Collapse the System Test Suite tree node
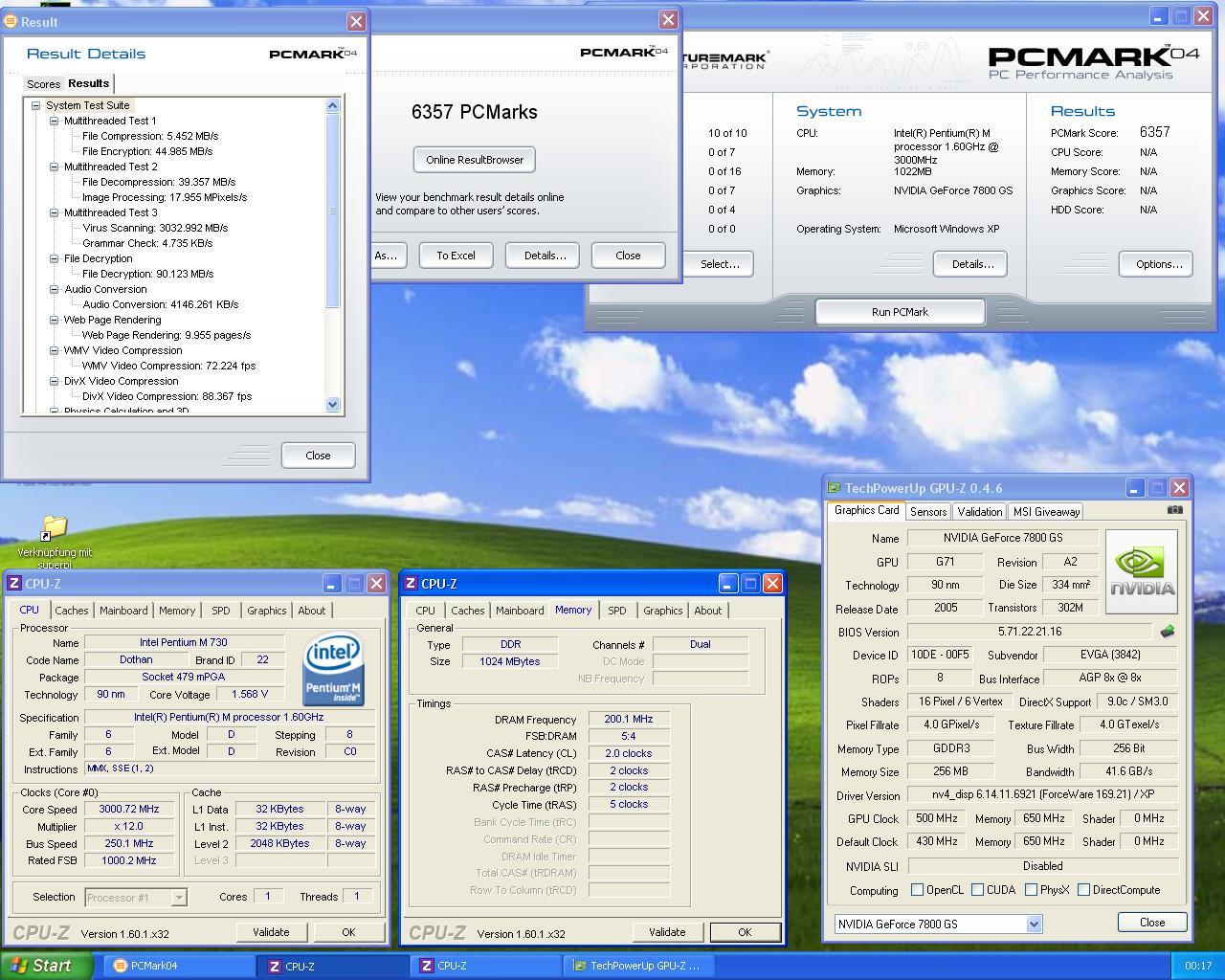This screenshot has width=1225, height=980. tap(35, 105)
